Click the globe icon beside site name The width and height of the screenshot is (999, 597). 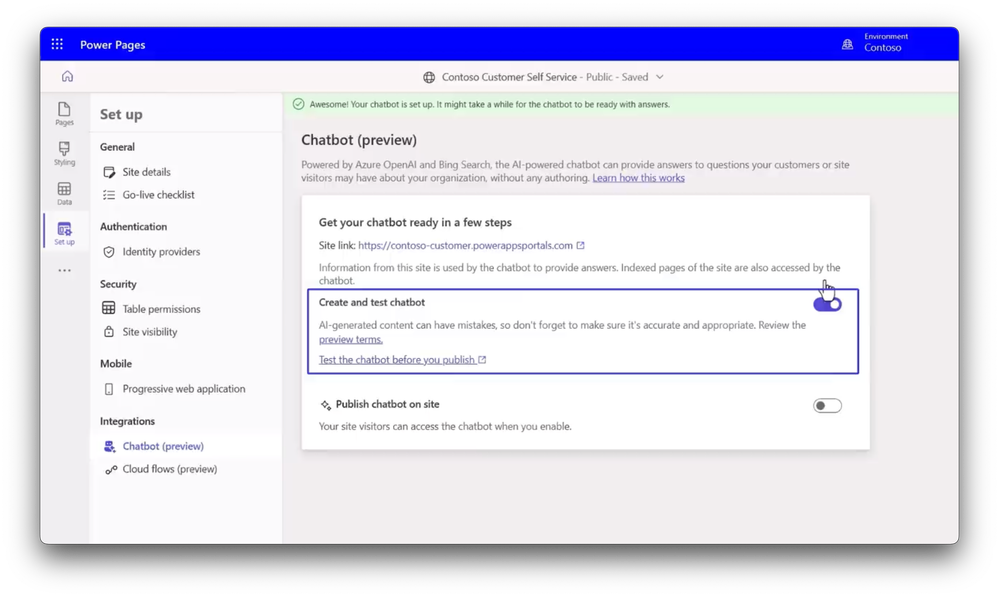click(x=429, y=77)
